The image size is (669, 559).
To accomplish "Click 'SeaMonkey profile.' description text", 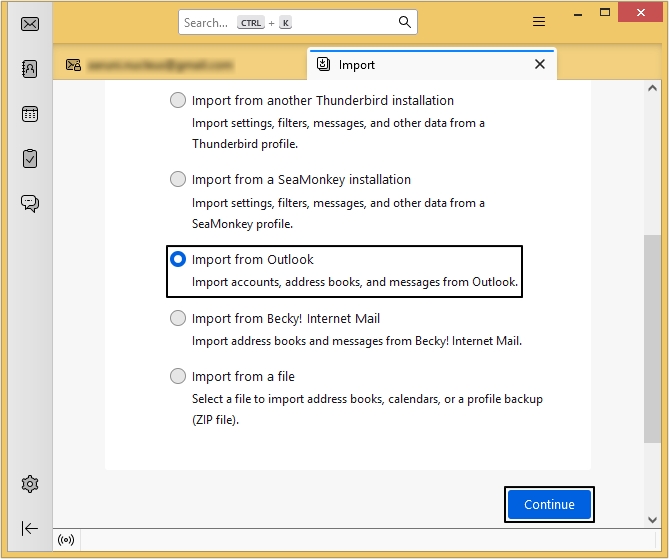I will coord(242,224).
